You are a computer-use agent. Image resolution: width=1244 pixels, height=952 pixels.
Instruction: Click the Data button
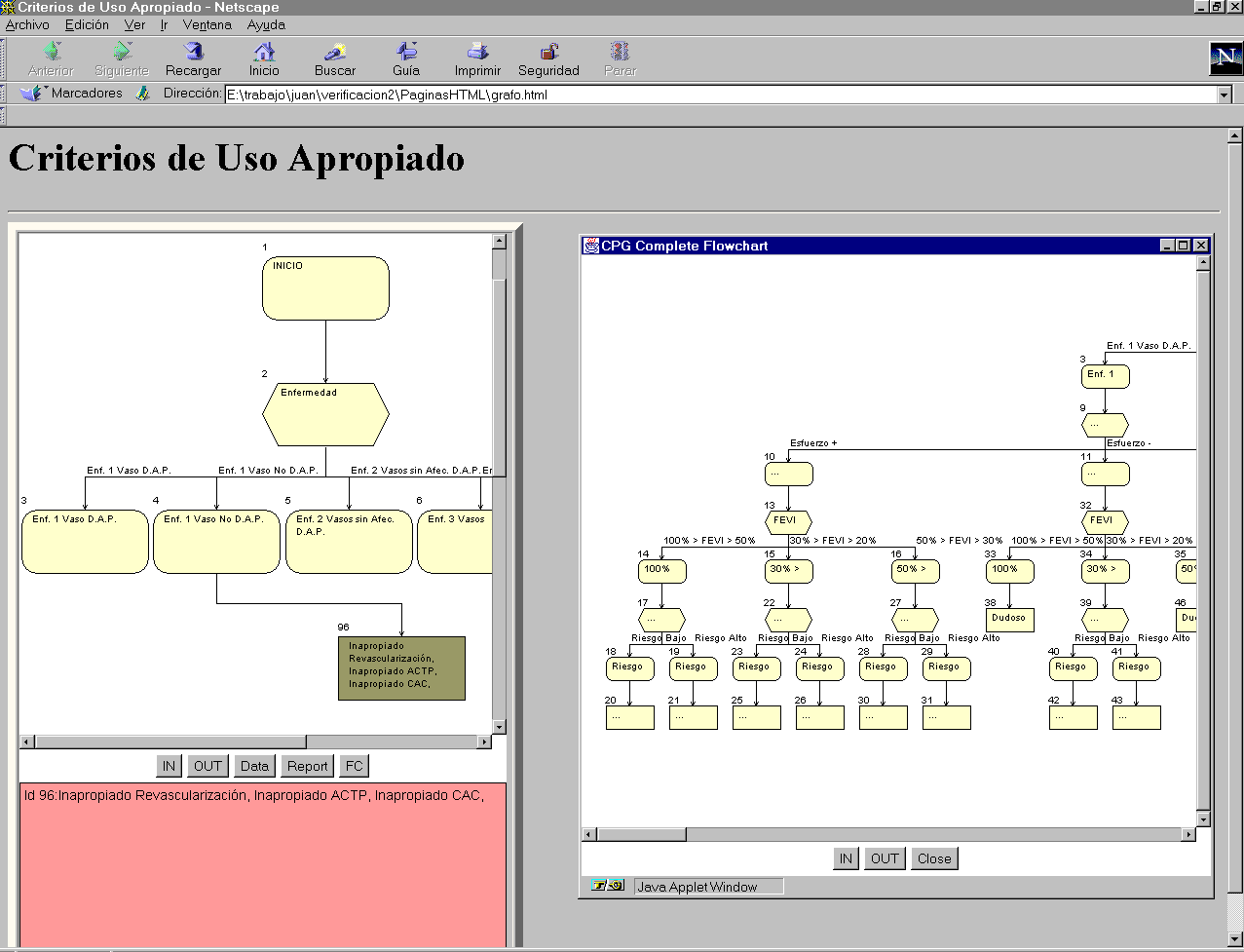[x=255, y=767]
